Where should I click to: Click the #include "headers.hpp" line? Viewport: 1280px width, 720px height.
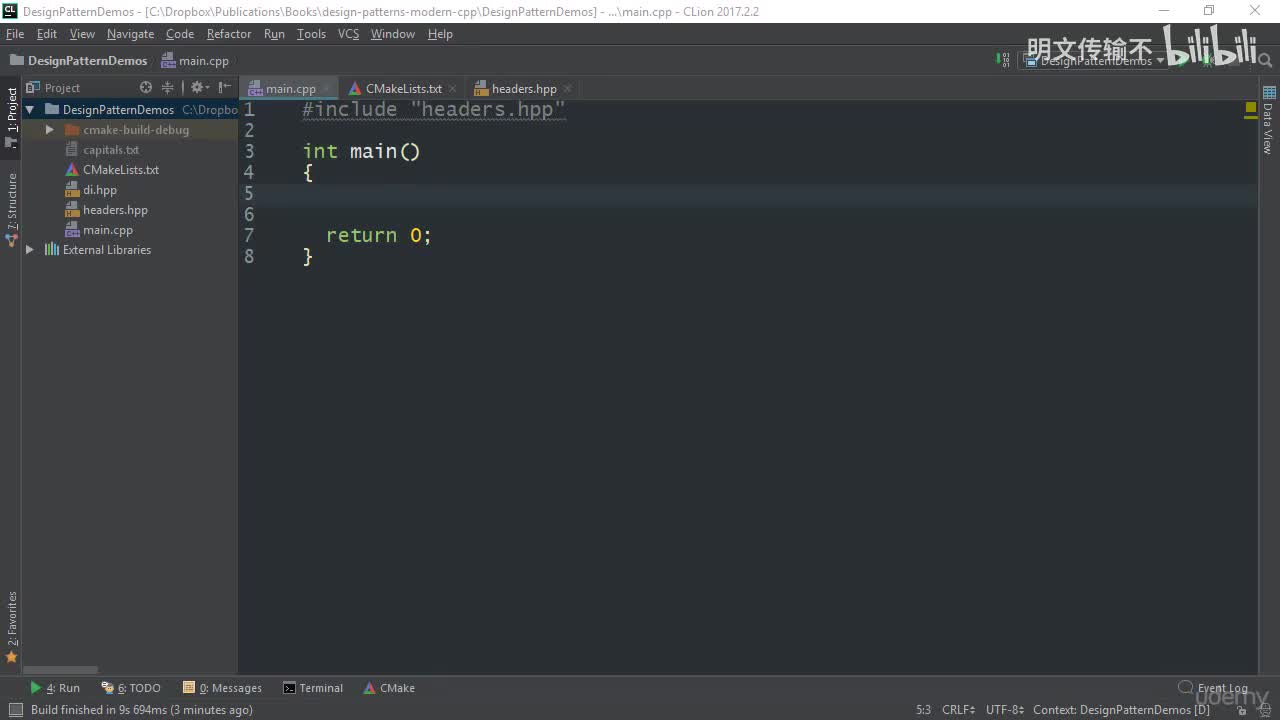434,110
